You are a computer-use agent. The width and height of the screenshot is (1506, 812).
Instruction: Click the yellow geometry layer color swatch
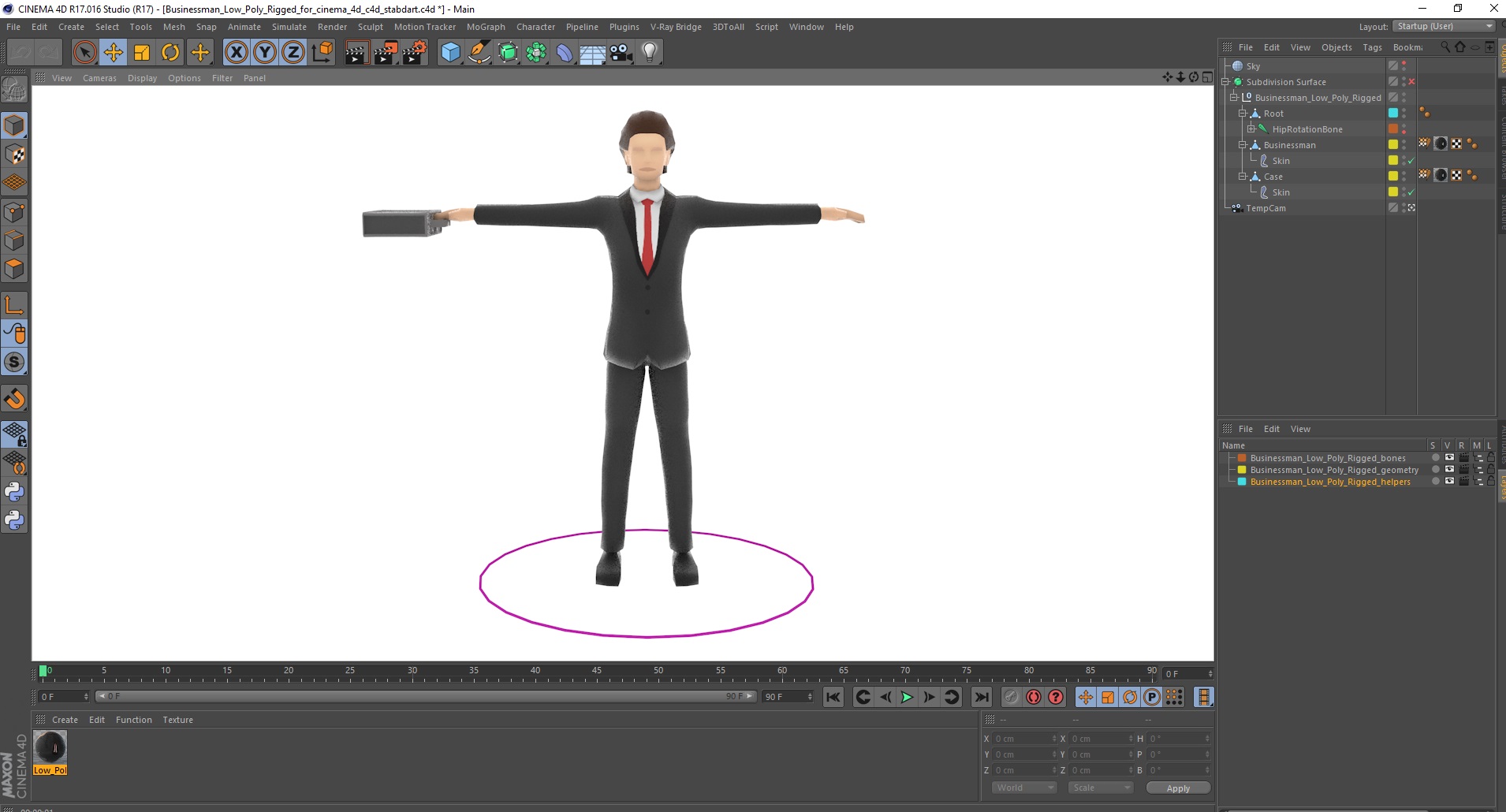(x=1242, y=470)
